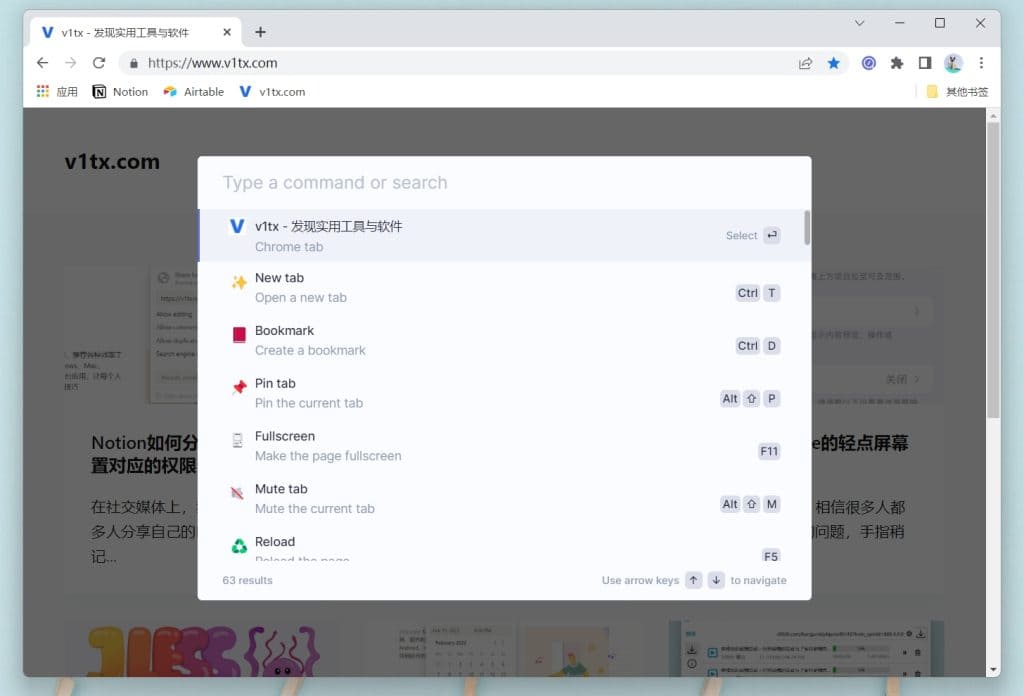Click the red pushpin icon
Screen dimensions: 1024x696
coord(239,387)
